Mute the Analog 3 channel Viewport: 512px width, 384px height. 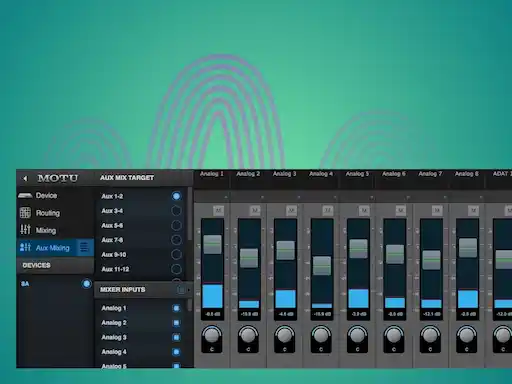point(291,210)
